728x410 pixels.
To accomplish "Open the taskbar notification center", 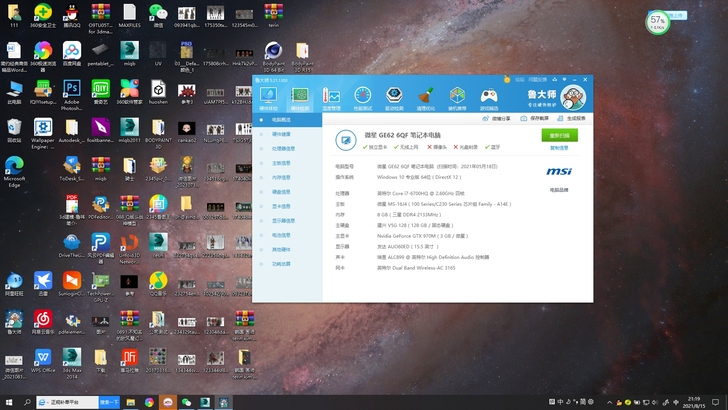I will 715,402.
